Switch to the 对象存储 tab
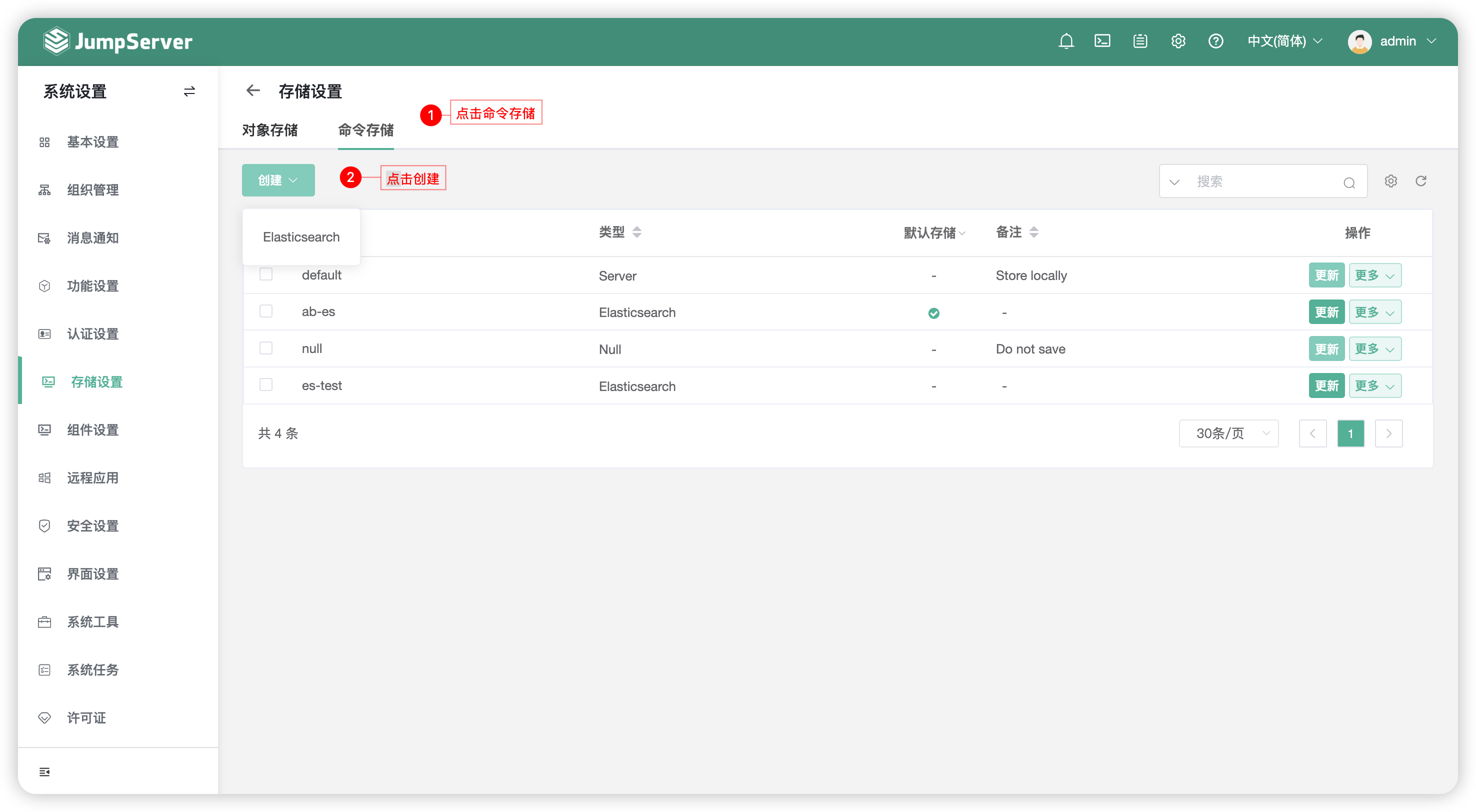The height and width of the screenshot is (812, 1476). coord(269,130)
